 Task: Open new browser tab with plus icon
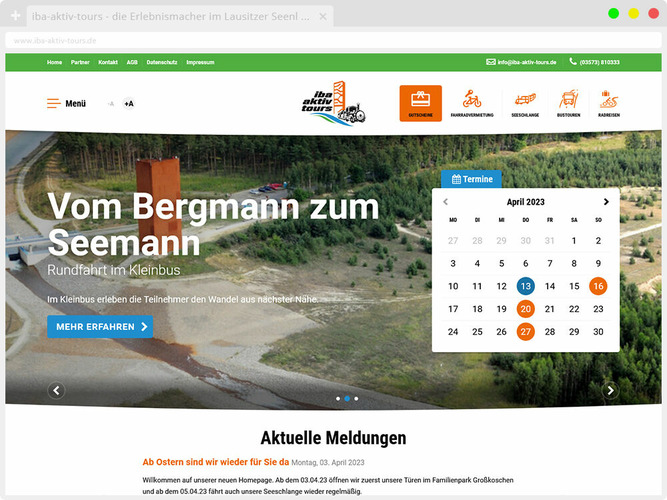point(16,16)
